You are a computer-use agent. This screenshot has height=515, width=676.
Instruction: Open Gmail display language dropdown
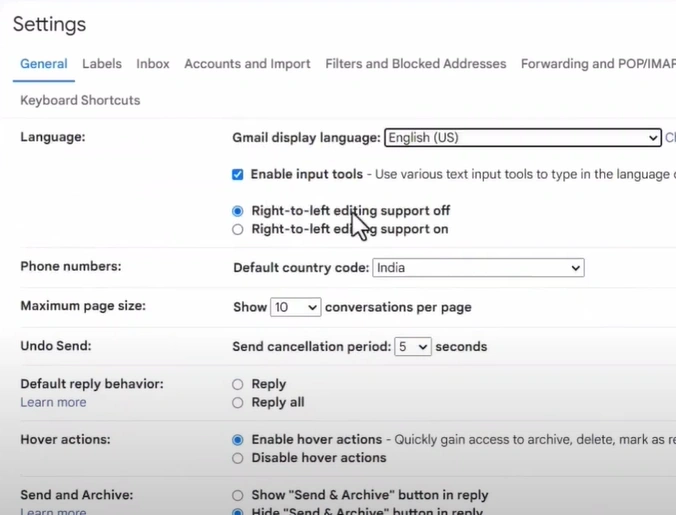pyautogui.click(x=523, y=137)
